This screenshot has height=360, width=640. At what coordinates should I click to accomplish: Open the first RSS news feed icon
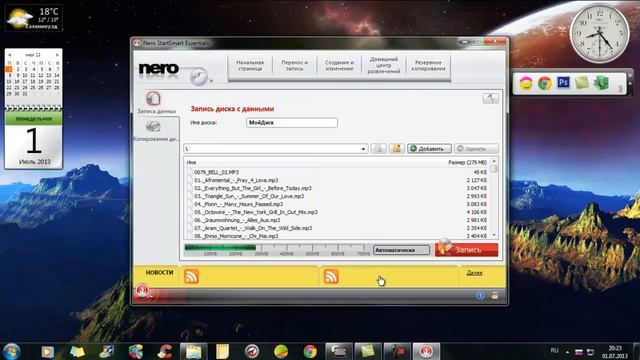point(191,276)
